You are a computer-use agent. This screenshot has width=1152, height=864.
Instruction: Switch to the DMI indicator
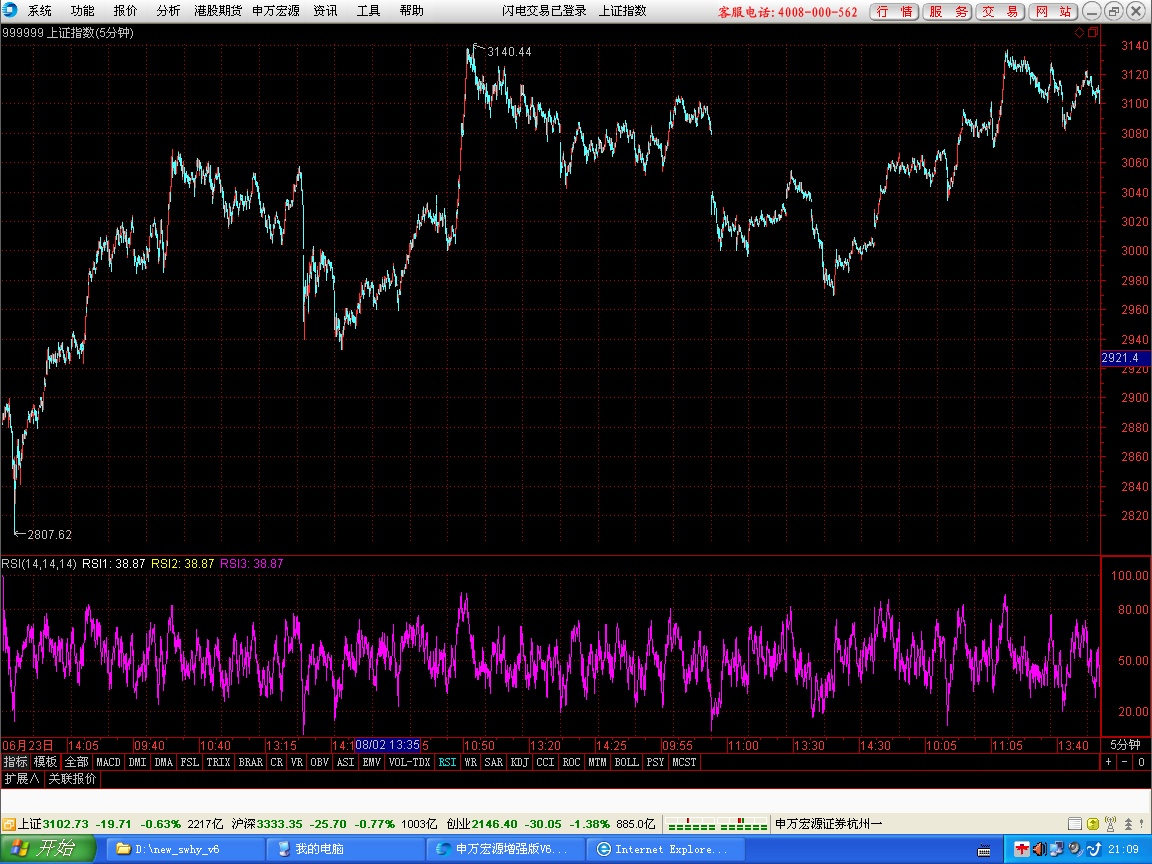pos(137,762)
